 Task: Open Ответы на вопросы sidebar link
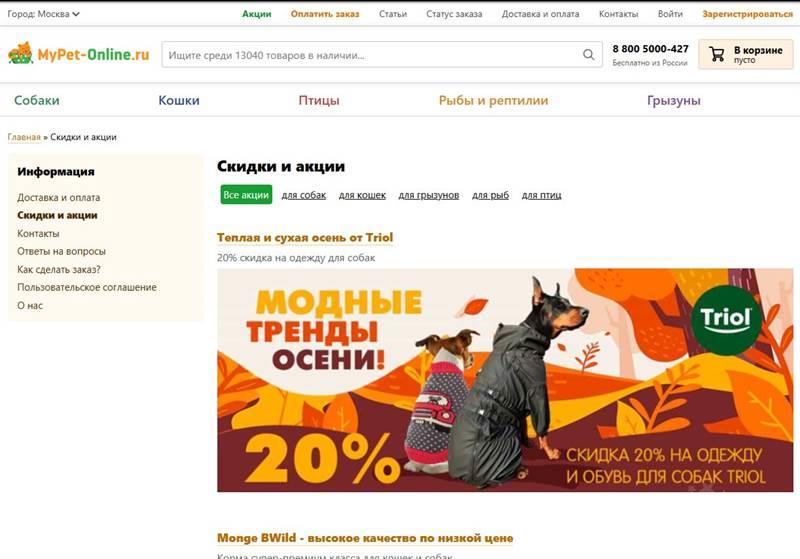61,251
